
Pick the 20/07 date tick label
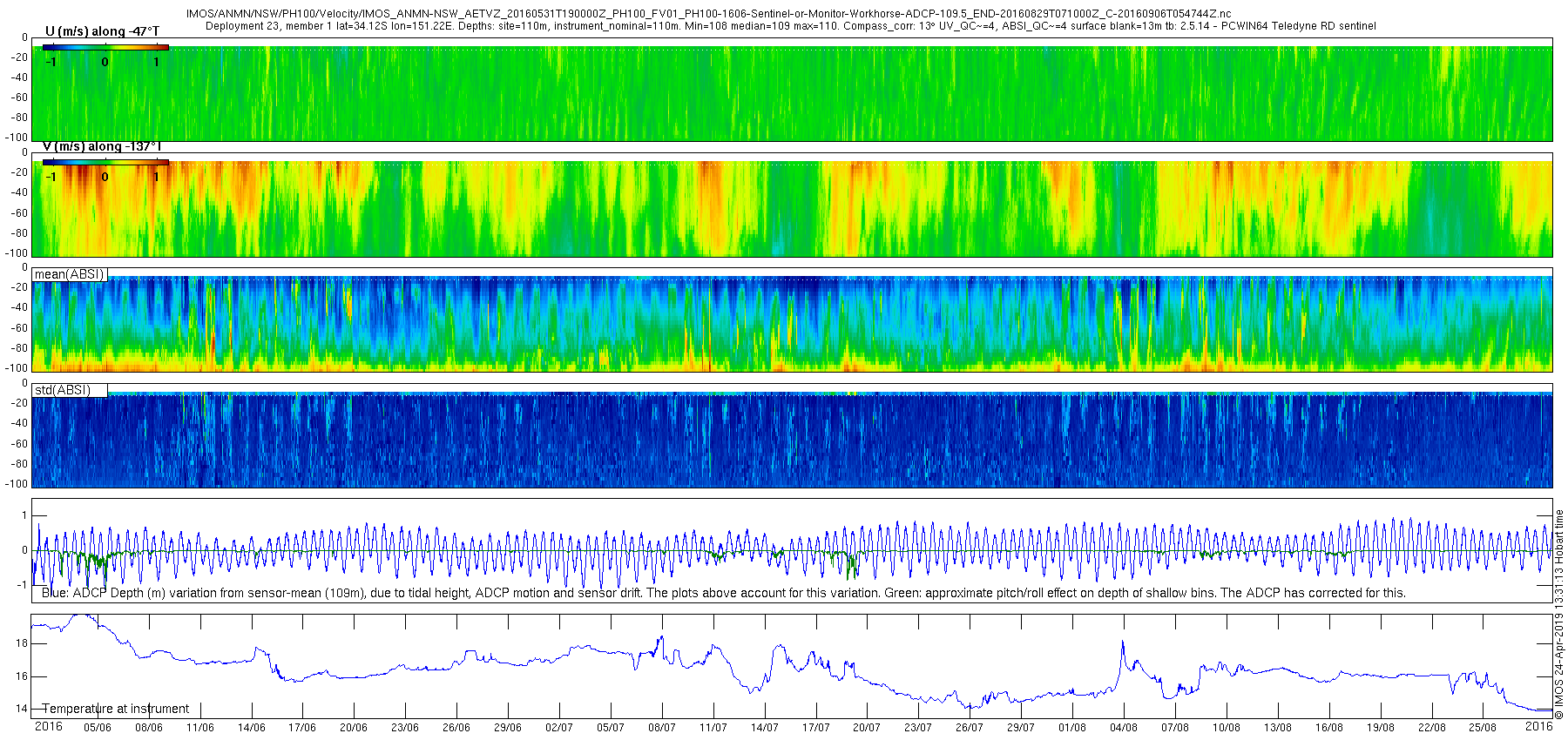pos(867,728)
